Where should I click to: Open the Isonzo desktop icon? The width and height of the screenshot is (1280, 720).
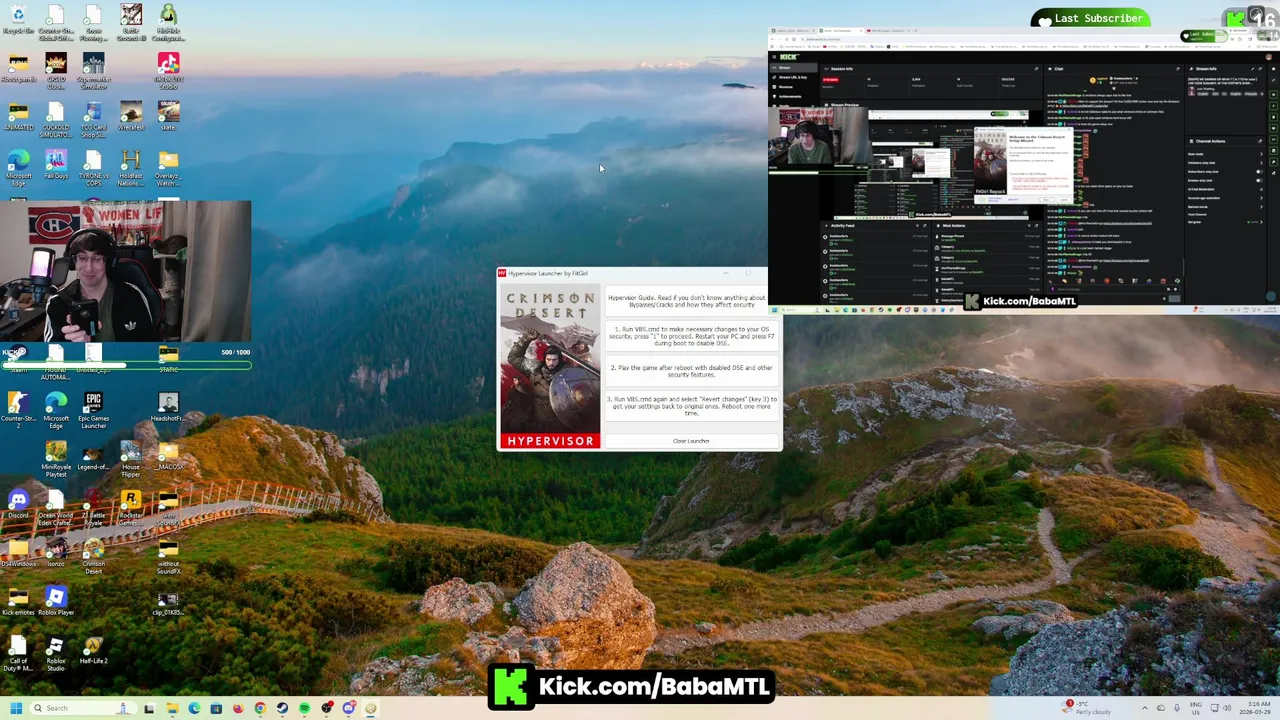56,552
